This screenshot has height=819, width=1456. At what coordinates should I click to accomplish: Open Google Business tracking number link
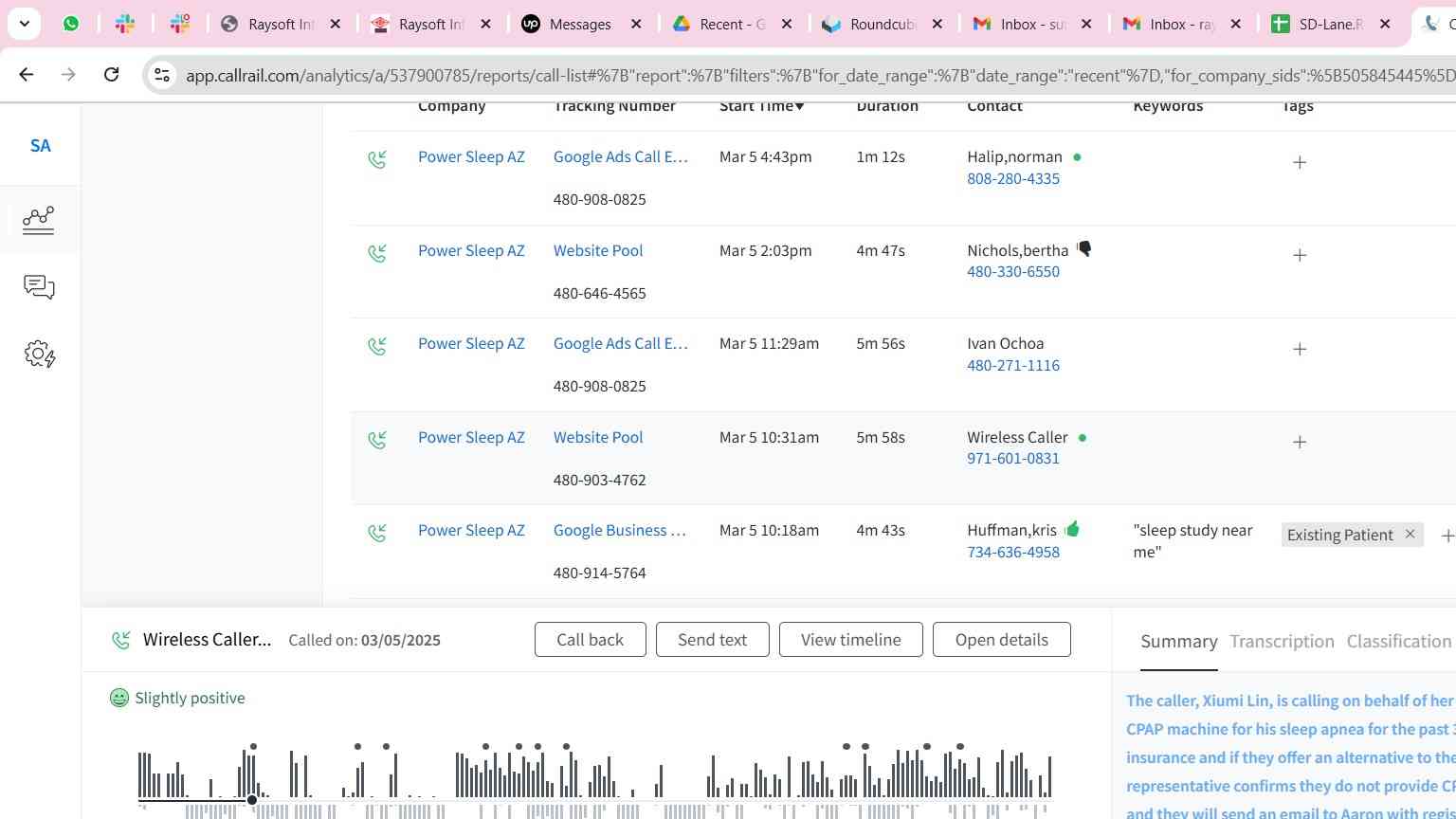pos(620,530)
